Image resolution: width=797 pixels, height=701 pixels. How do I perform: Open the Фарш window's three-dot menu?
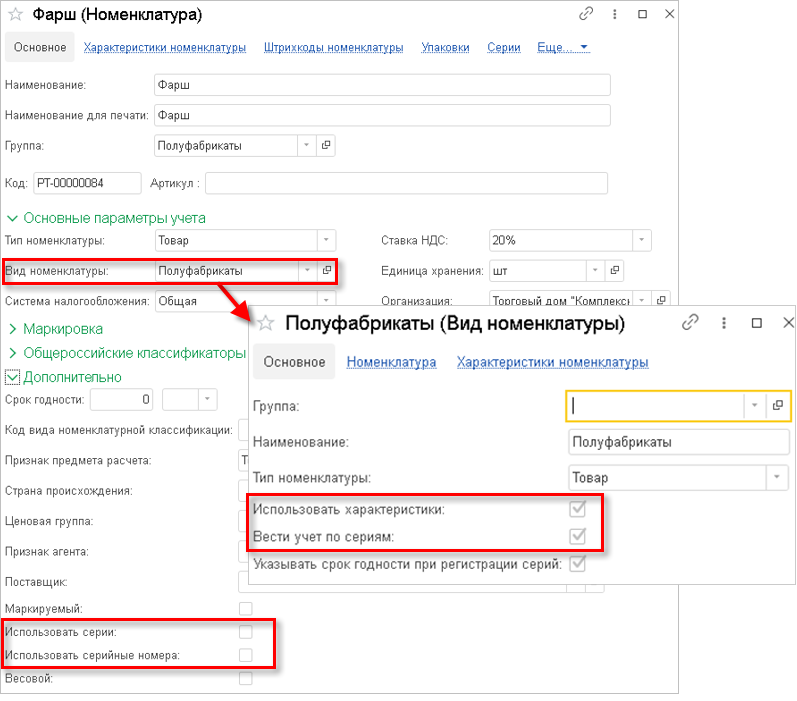click(x=613, y=15)
